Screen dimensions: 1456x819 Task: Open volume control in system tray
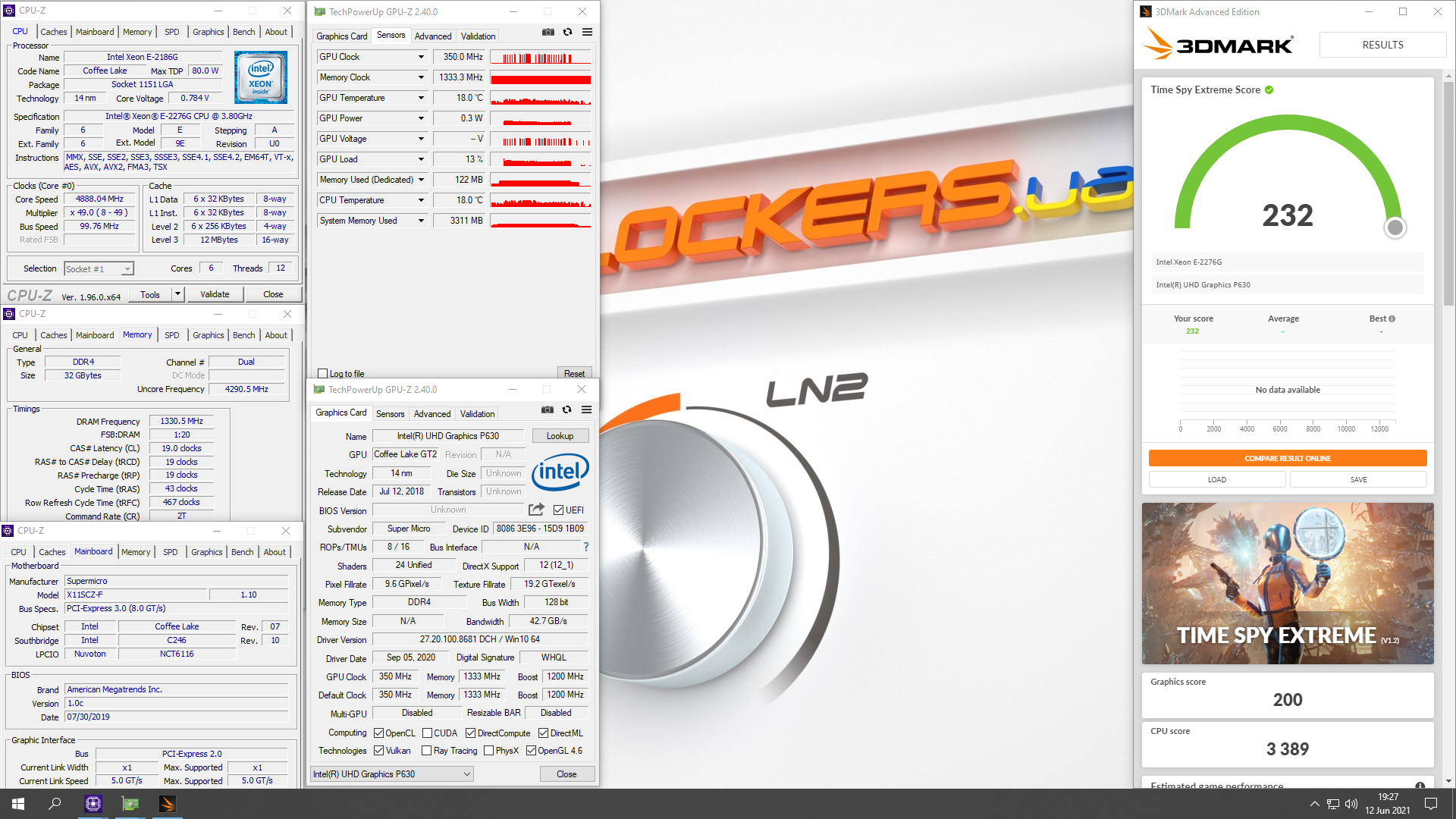click(1351, 804)
